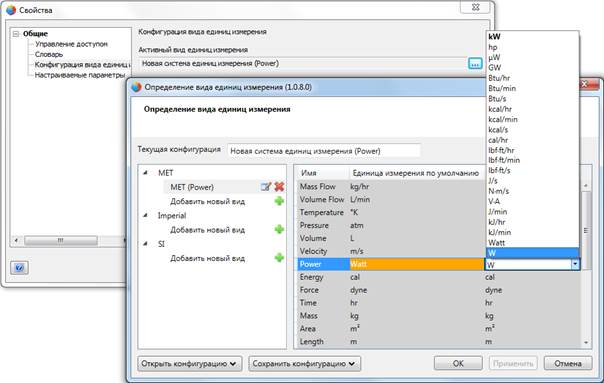Open Открыть конфигурацию dropdown button
Image resolution: width=604 pixels, height=383 pixels.
(190, 363)
